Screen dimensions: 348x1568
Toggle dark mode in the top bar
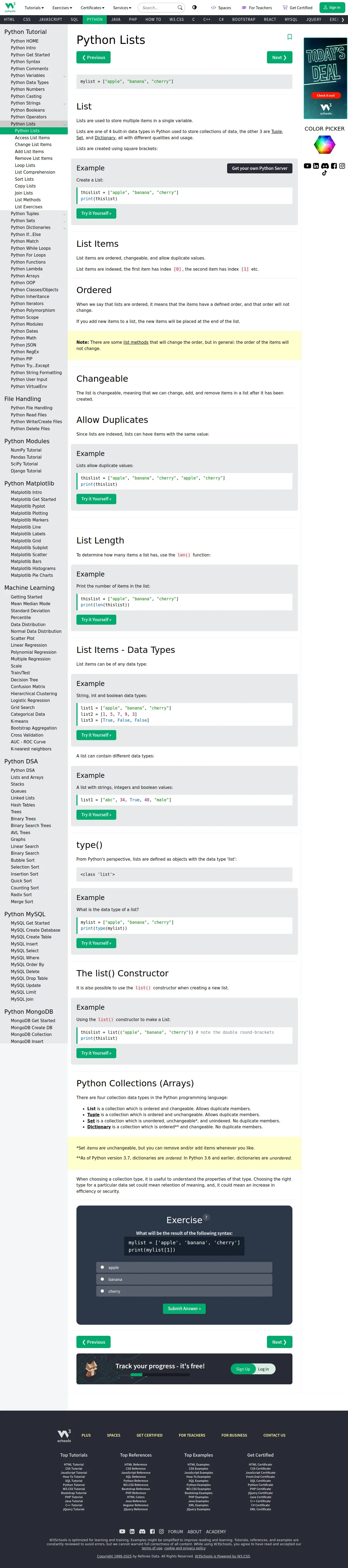click(x=194, y=8)
